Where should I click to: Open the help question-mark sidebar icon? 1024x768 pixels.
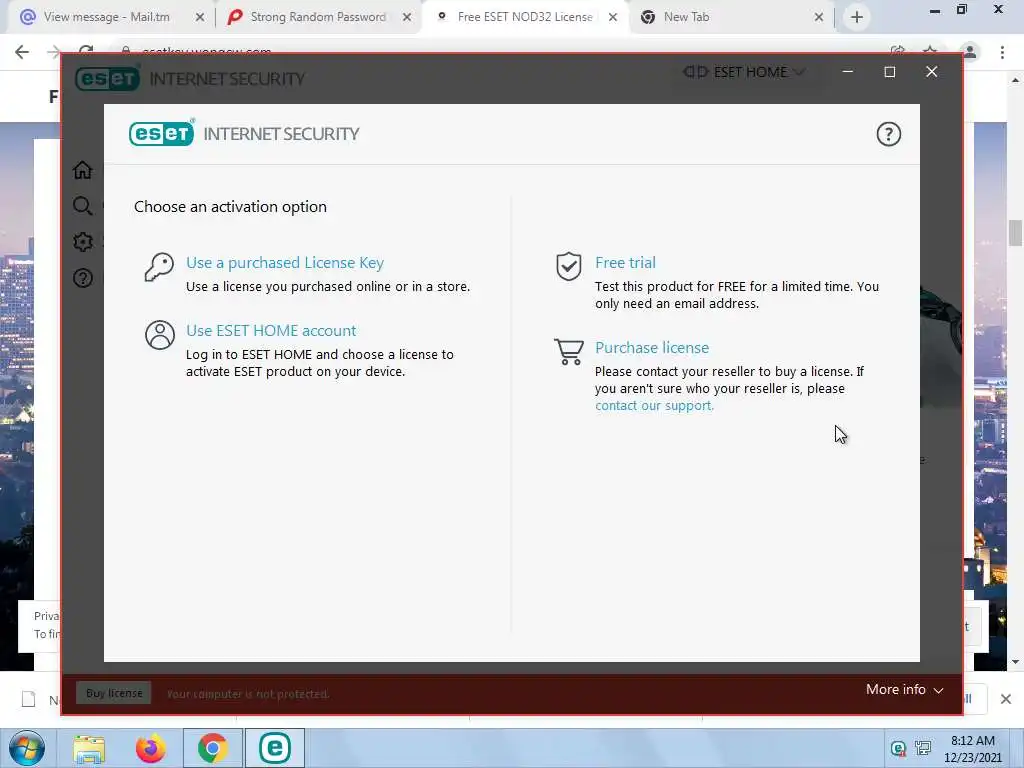(82, 278)
